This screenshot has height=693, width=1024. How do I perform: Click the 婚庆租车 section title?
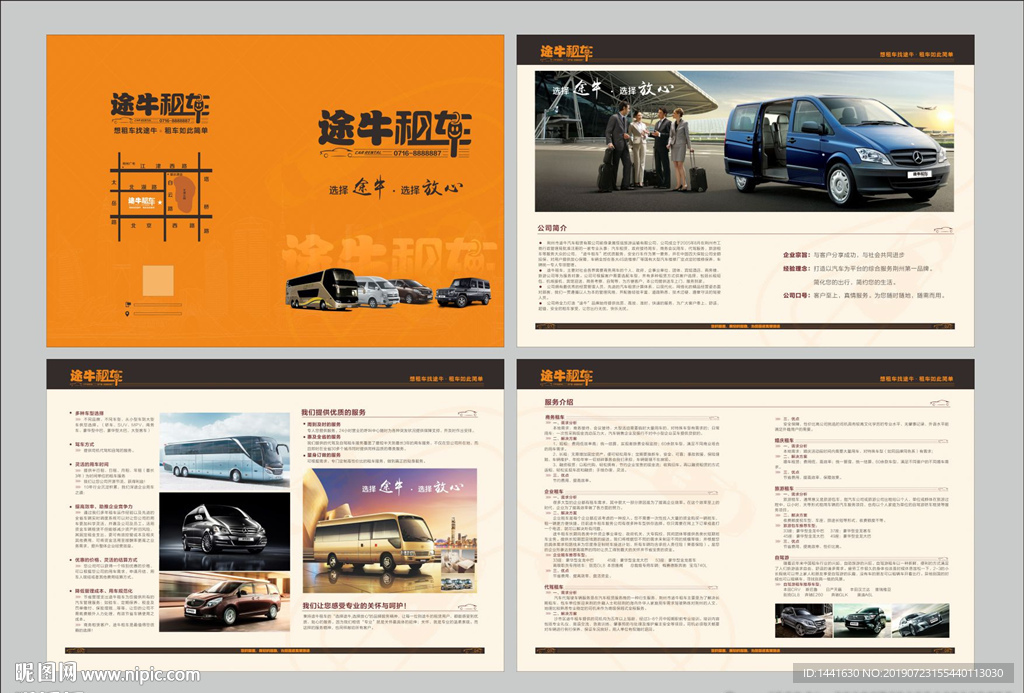[784, 440]
